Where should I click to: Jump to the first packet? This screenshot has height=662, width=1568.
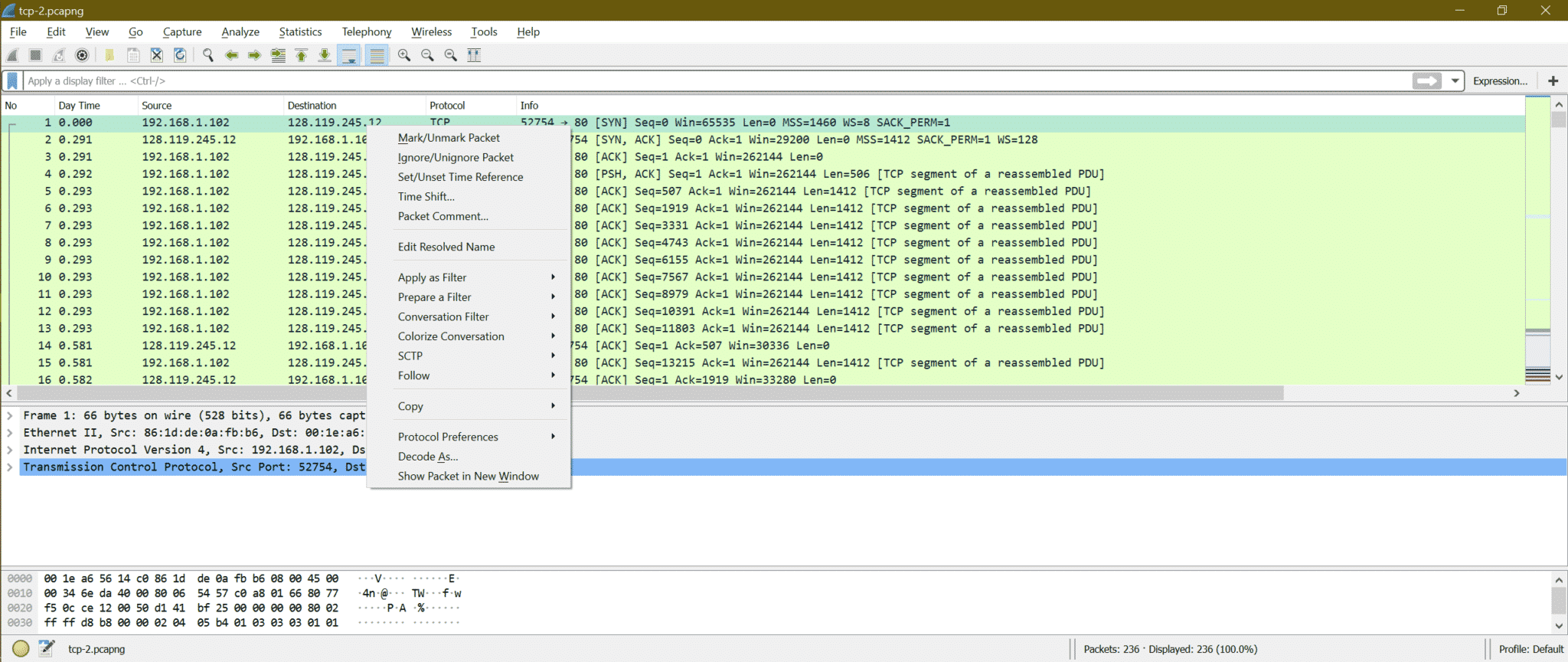(x=302, y=55)
